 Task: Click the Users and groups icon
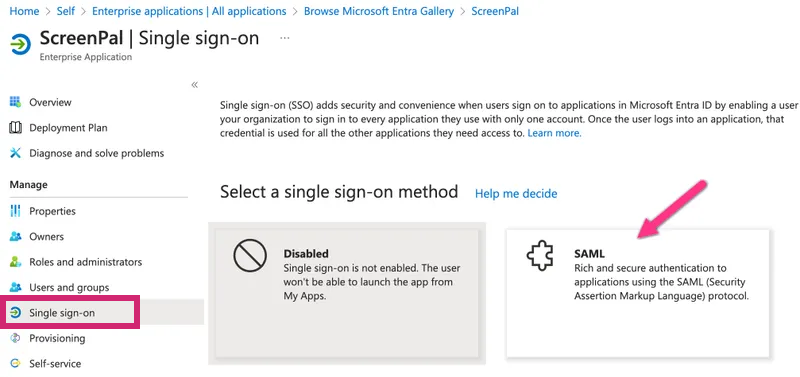coord(15,287)
